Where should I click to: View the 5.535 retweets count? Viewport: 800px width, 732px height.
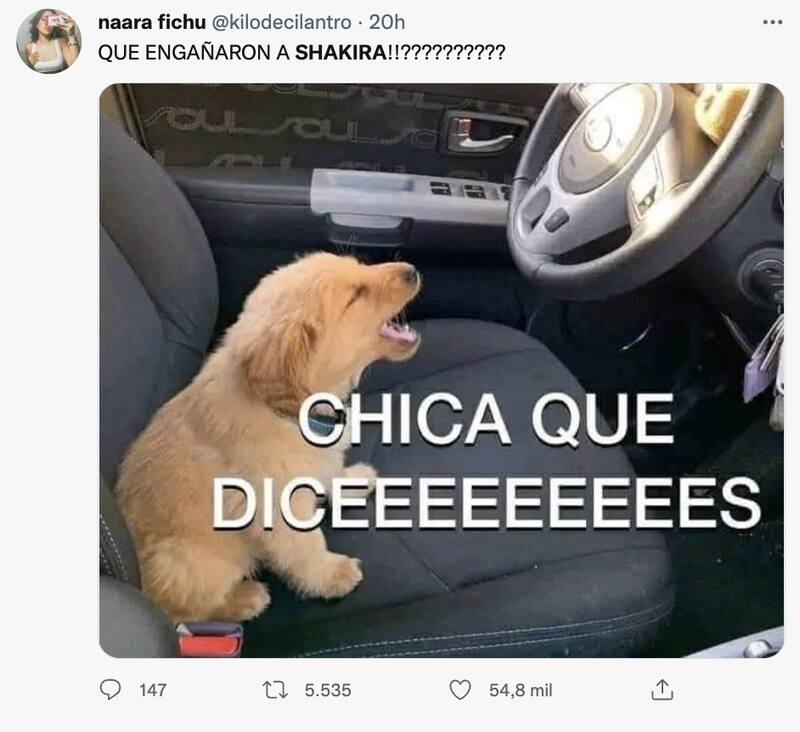click(328, 690)
